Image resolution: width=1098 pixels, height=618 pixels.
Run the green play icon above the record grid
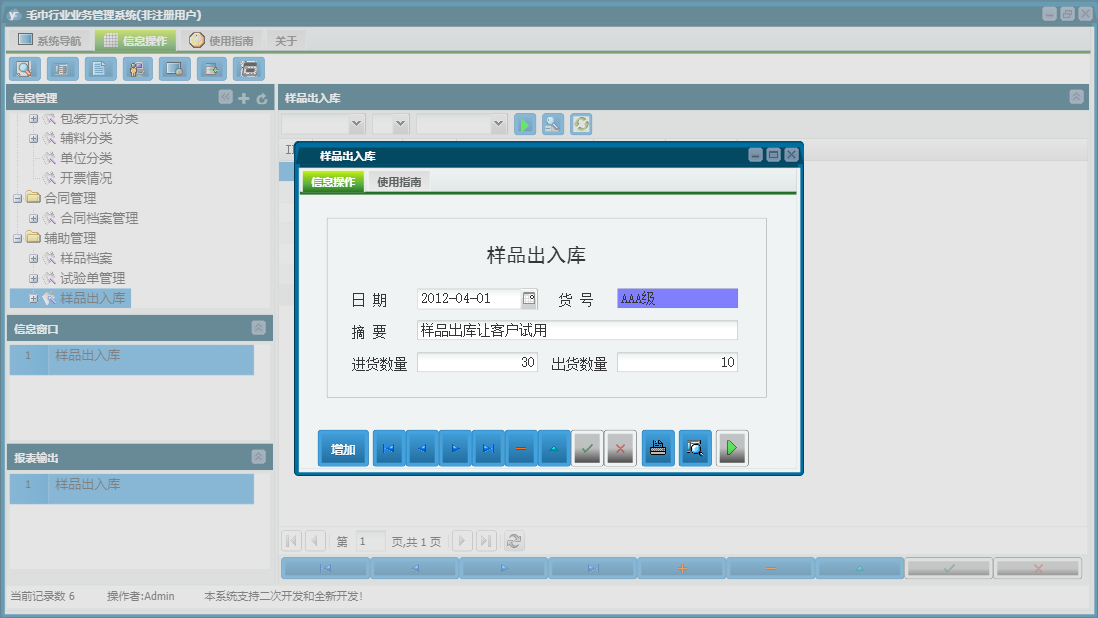click(524, 124)
